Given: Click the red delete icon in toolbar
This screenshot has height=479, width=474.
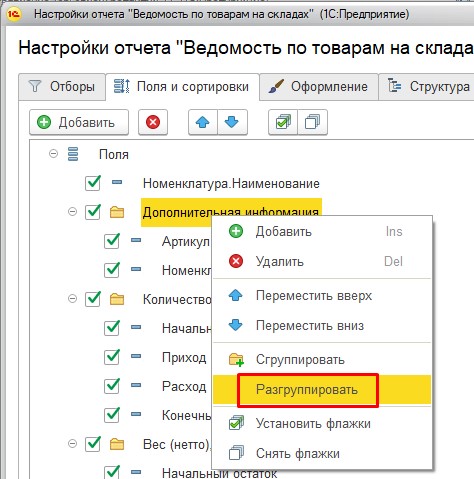Looking at the screenshot, I should coord(153,122).
